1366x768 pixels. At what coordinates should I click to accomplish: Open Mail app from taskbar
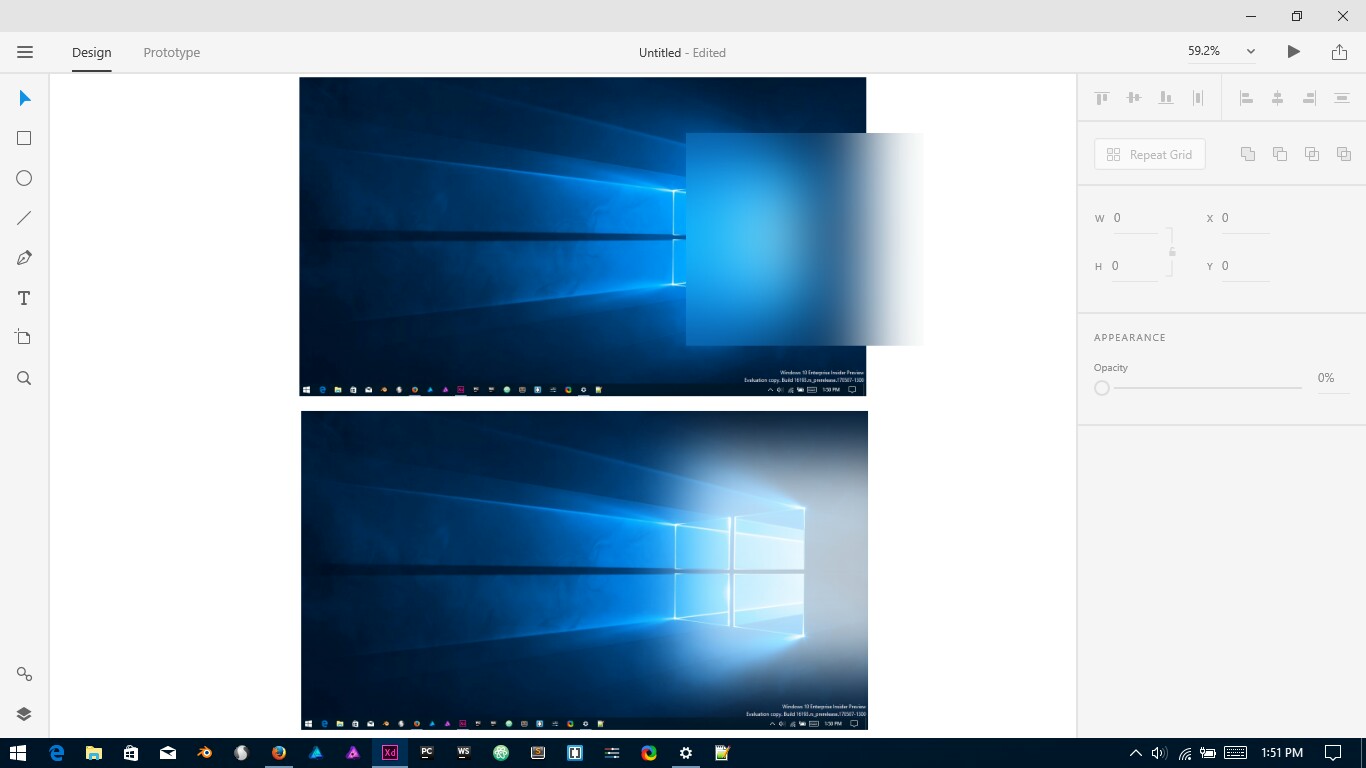(167, 753)
